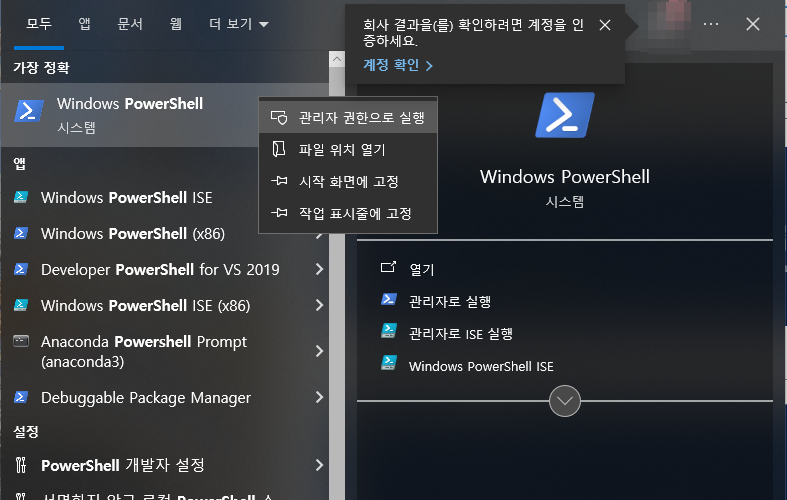Expand Anaconda Powershell Prompt arrow
Image resolution: width=787 pixels, height=500 pixels.
(319, 351)
